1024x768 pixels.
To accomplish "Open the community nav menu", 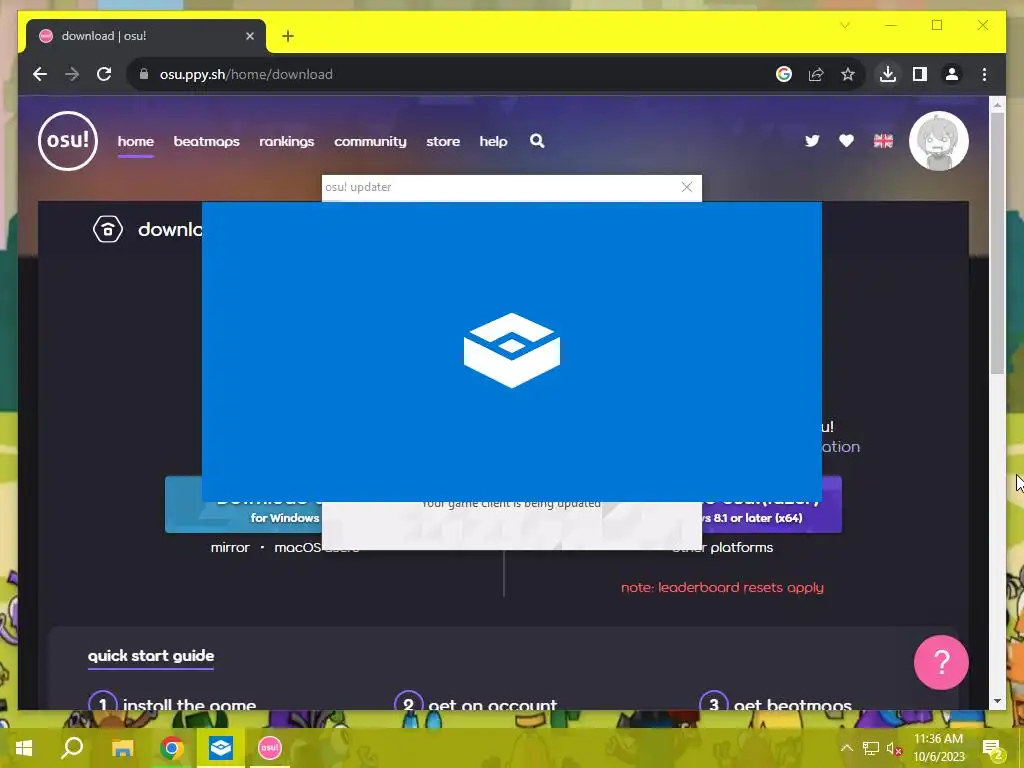I will pos(370,141).
